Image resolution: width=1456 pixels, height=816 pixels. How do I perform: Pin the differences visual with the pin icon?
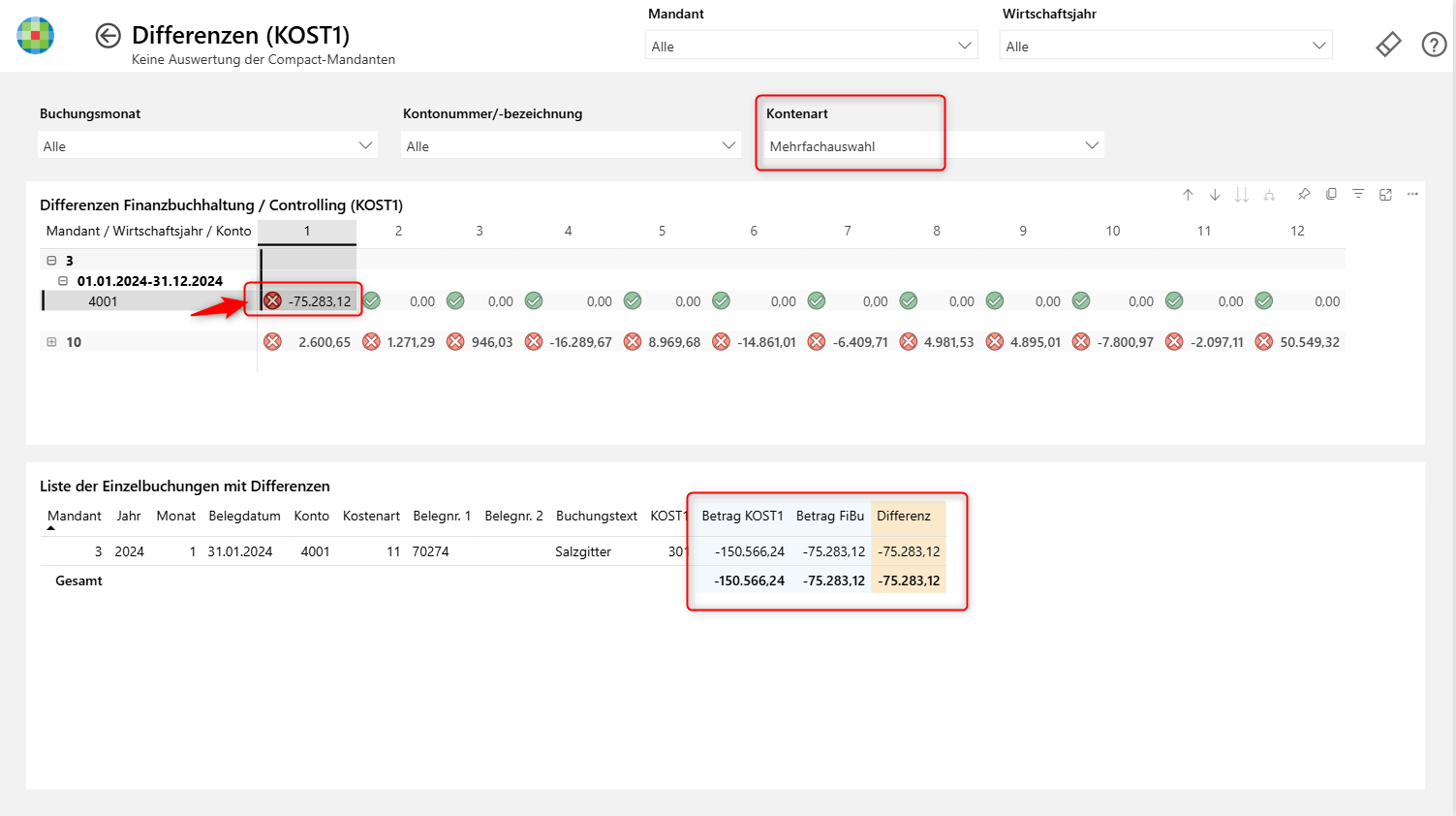(x=1304, y=194)
